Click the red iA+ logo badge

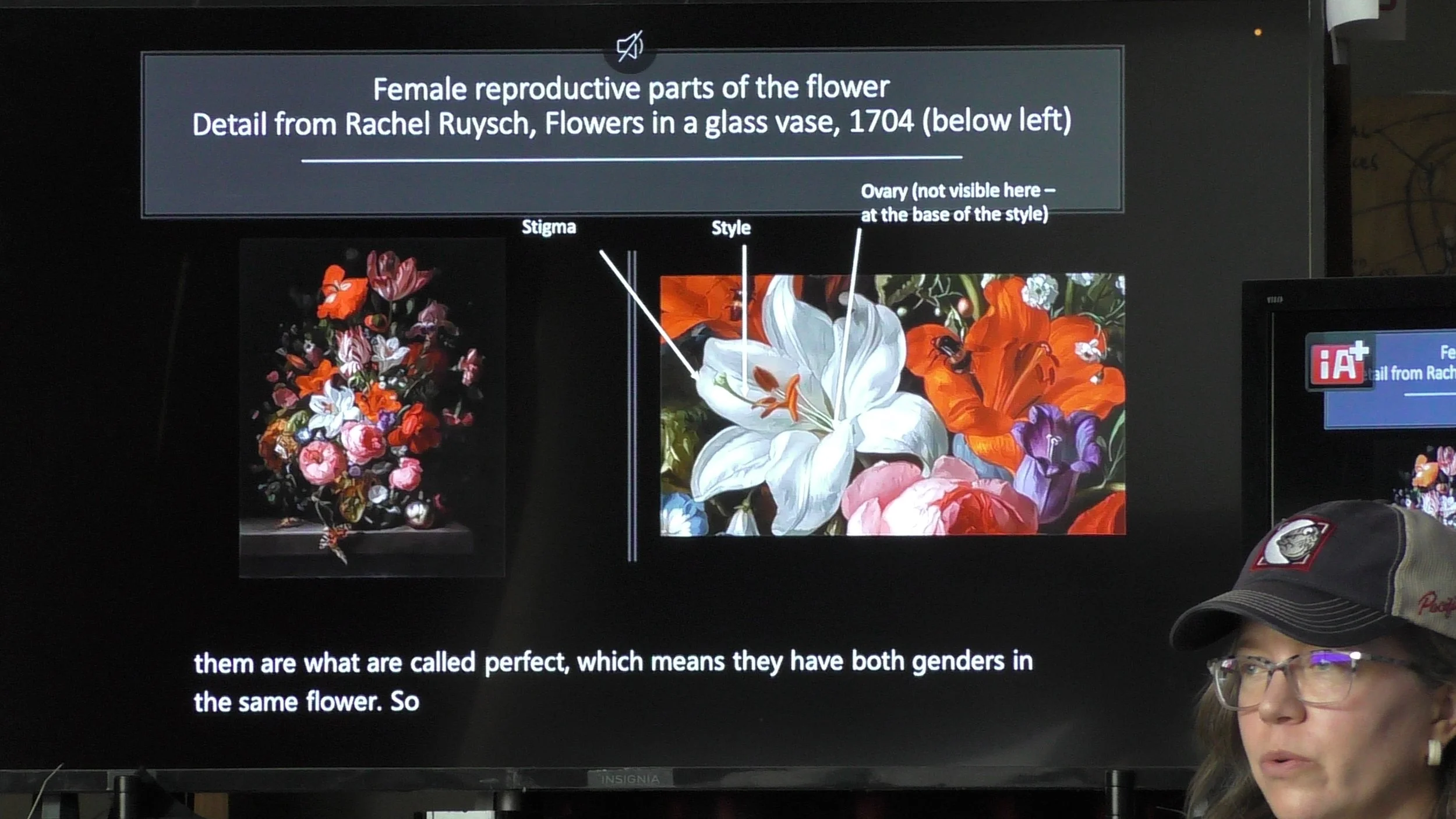pos(1339,363)
